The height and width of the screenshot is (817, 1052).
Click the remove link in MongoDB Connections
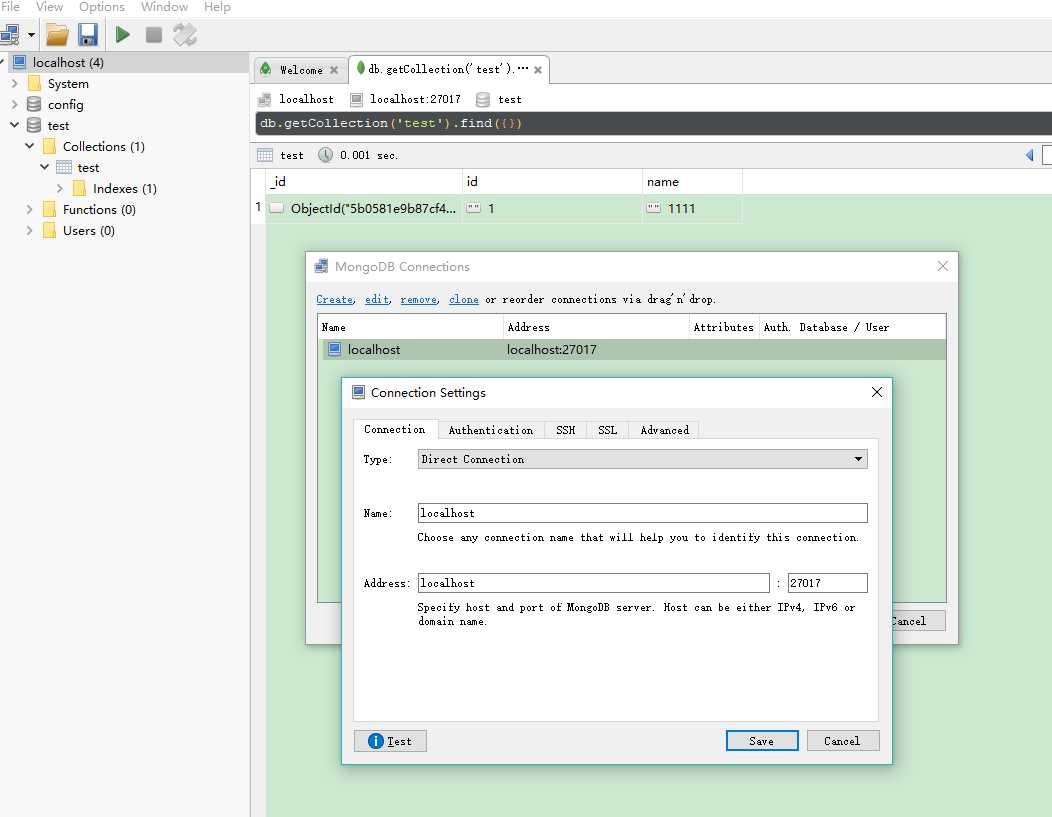point(418,299)
